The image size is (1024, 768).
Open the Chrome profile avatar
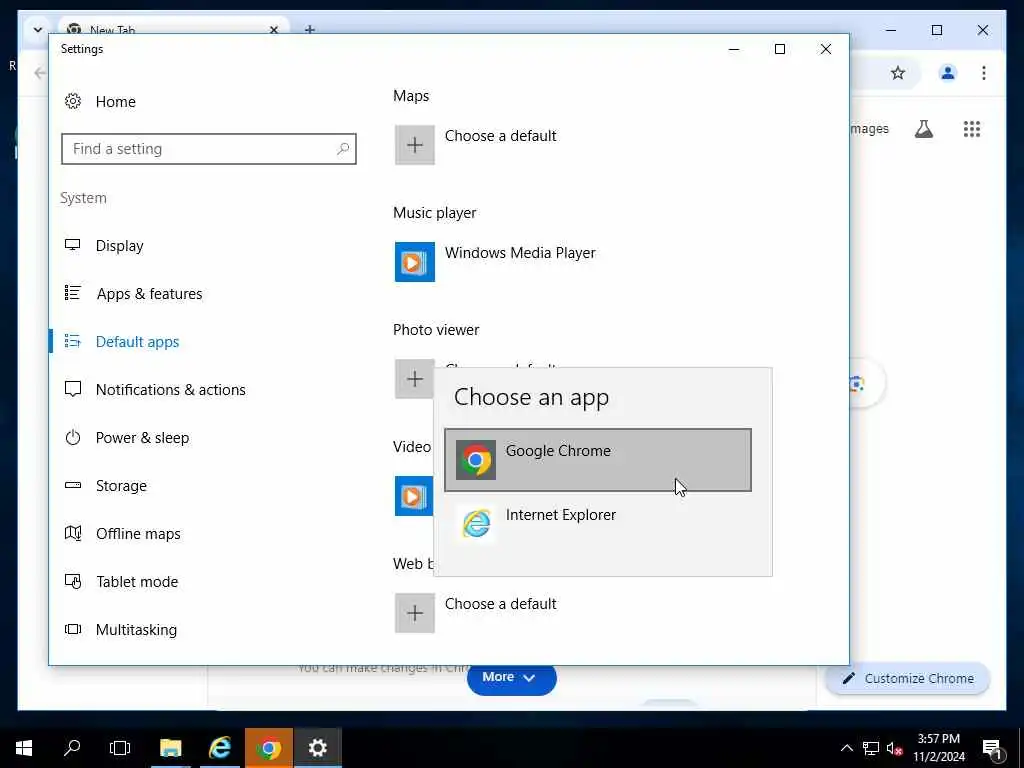(948, 73)
